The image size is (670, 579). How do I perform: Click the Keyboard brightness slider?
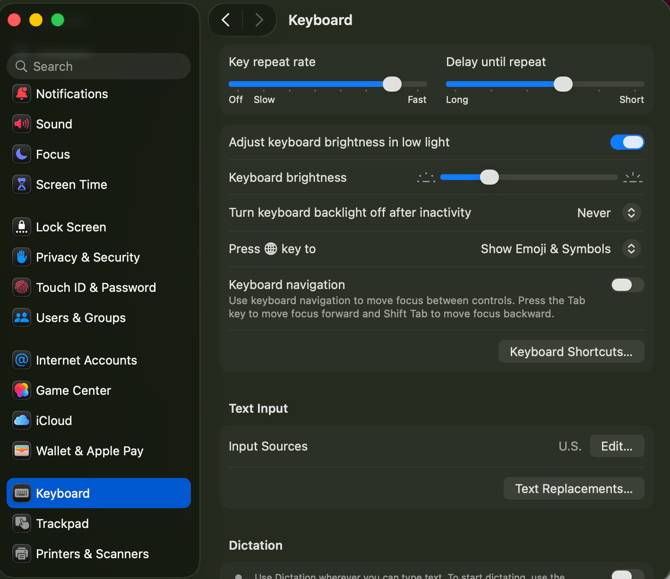(528, 177)
